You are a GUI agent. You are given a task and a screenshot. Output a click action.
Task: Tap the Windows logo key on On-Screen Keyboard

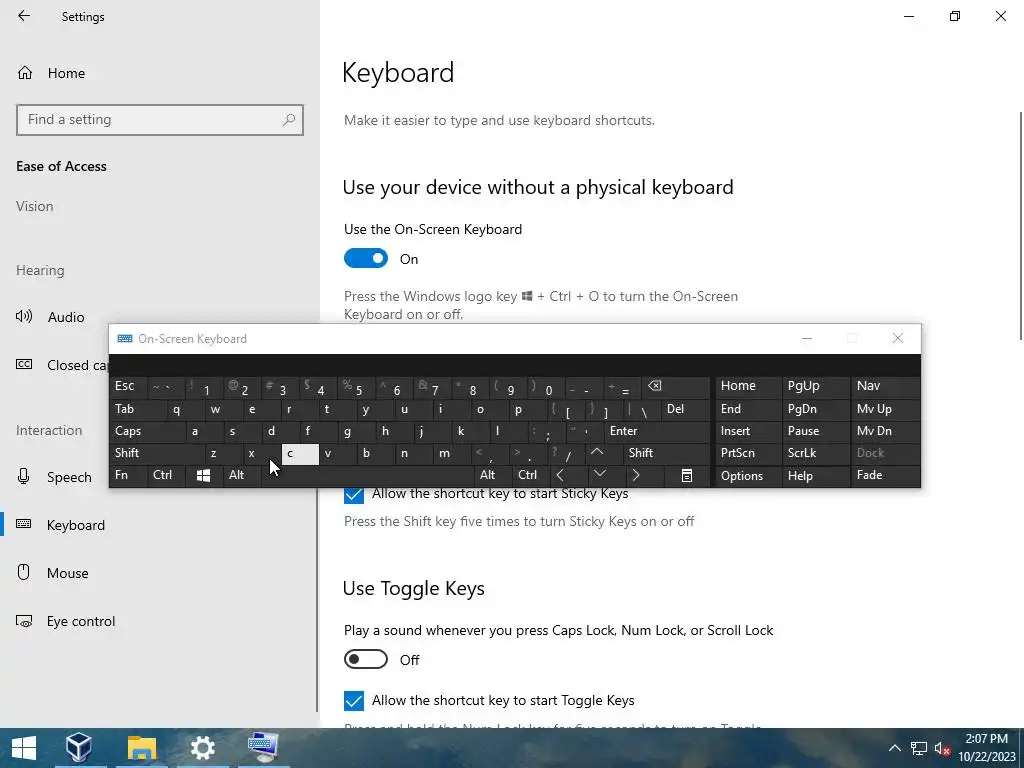click(x=204, y=475)
